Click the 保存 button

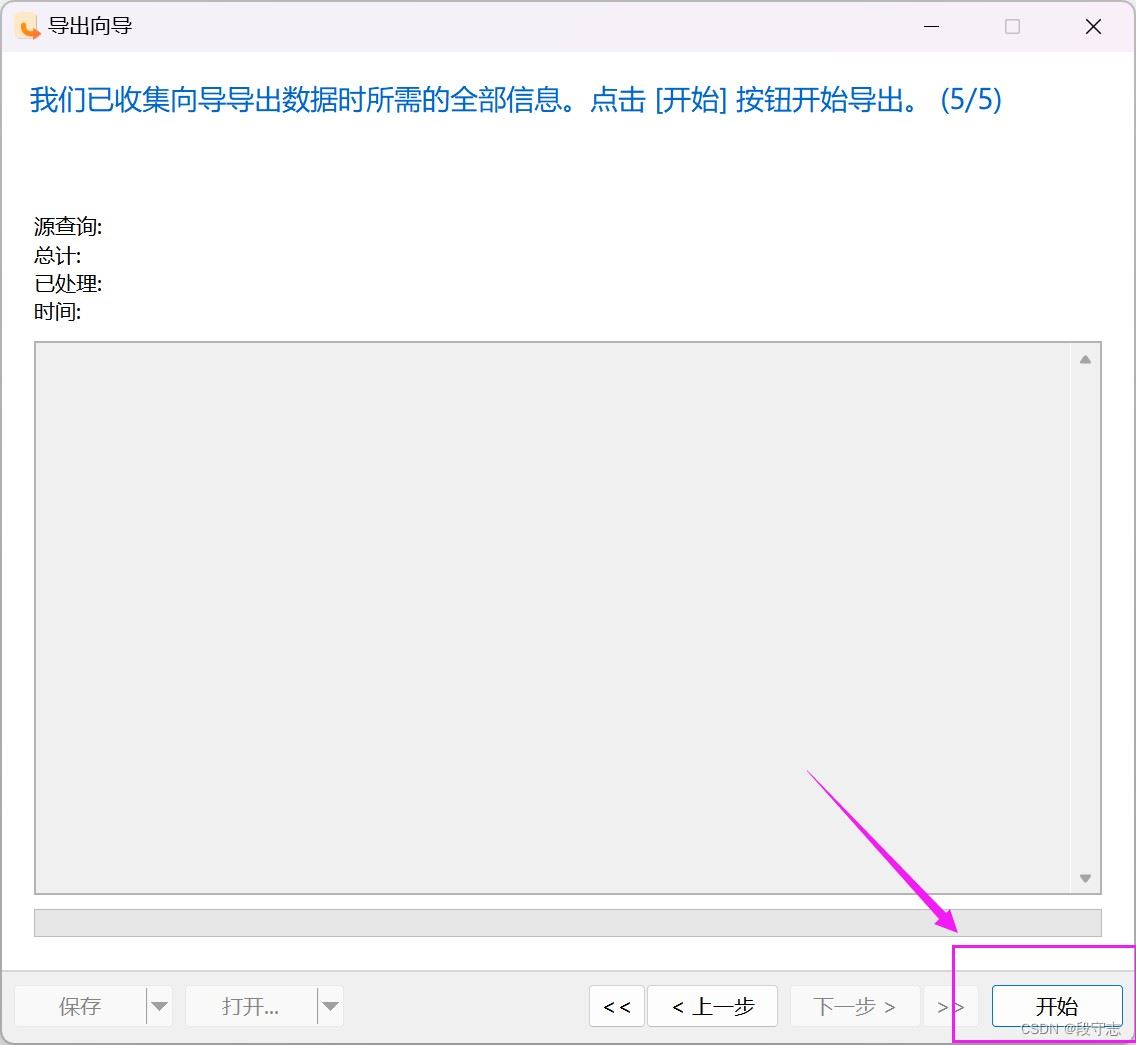[80, 1006]
